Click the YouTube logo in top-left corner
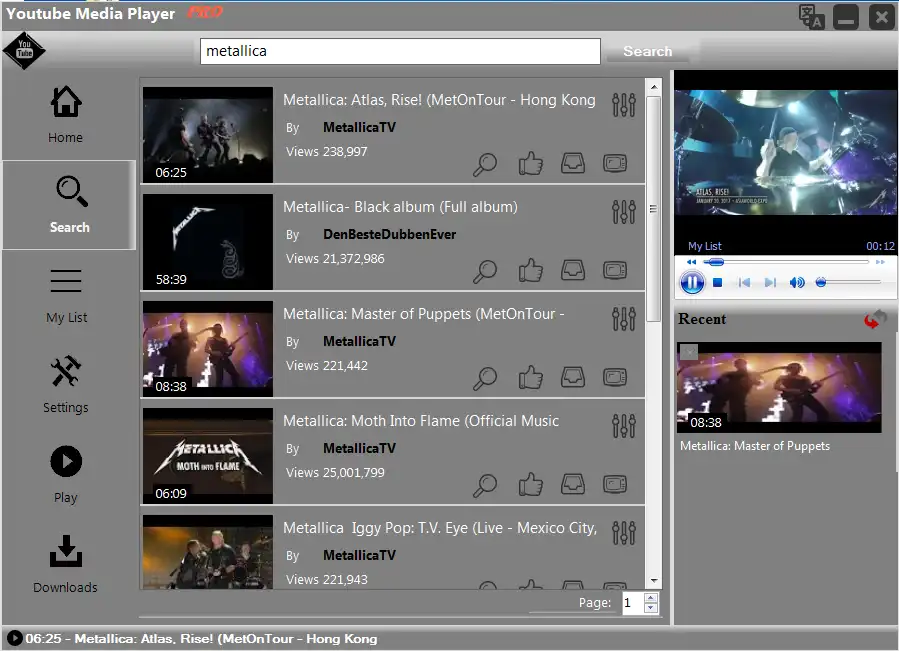The height and width of the screenshot is (651, 899). click(x=24, y=51)
